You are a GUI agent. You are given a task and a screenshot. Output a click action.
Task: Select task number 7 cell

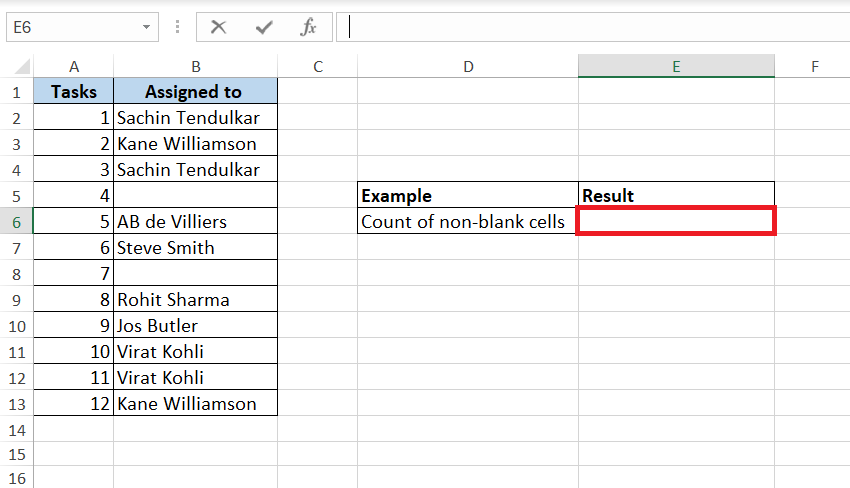[74, 273]
